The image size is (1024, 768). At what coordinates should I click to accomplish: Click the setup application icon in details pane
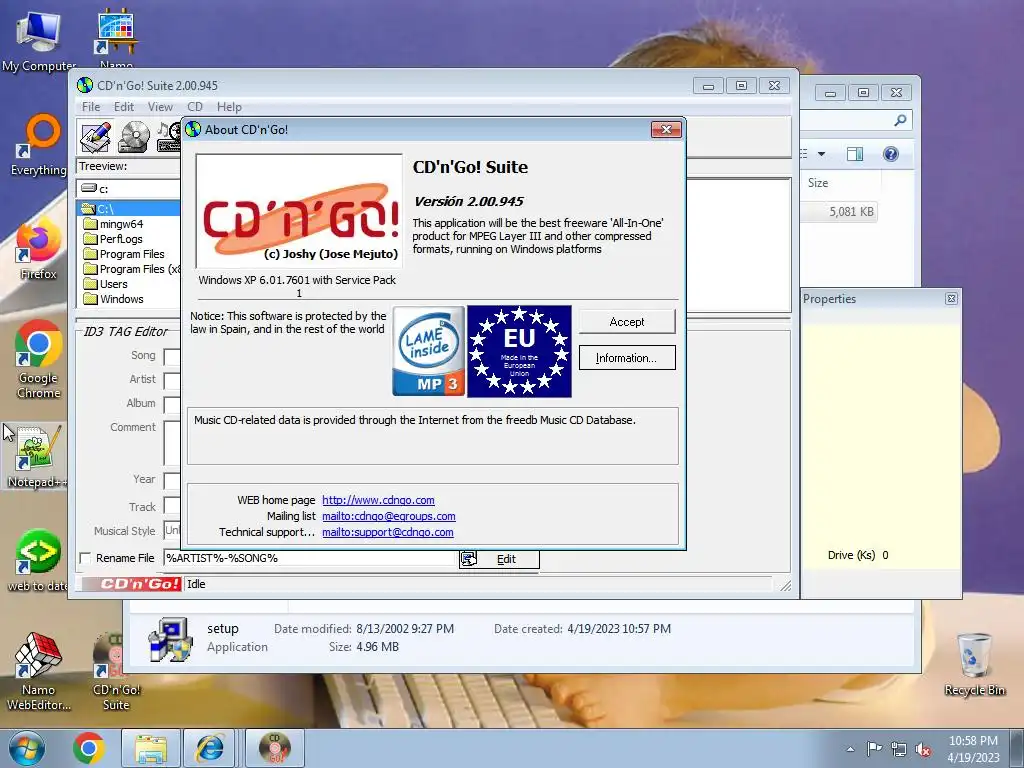[x=171, y=639]
